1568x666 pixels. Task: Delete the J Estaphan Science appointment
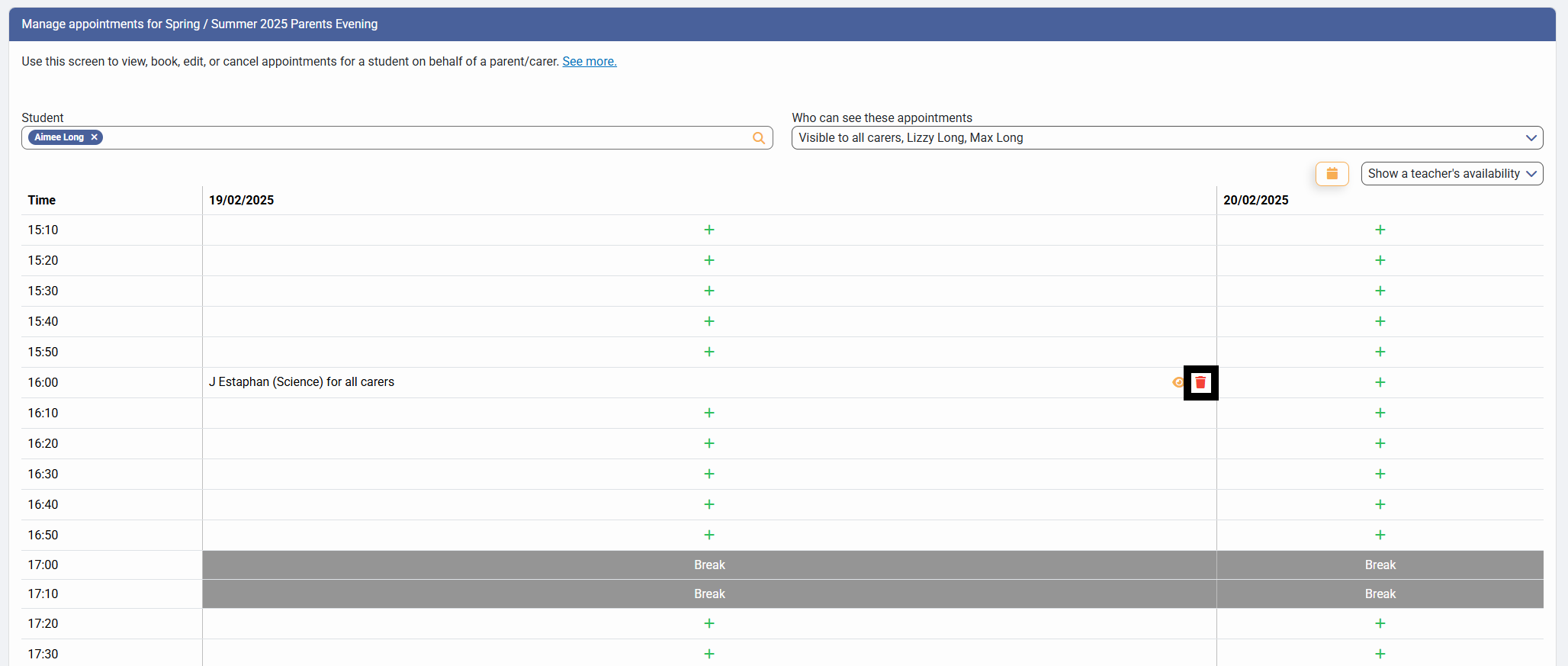[1200, 382]
